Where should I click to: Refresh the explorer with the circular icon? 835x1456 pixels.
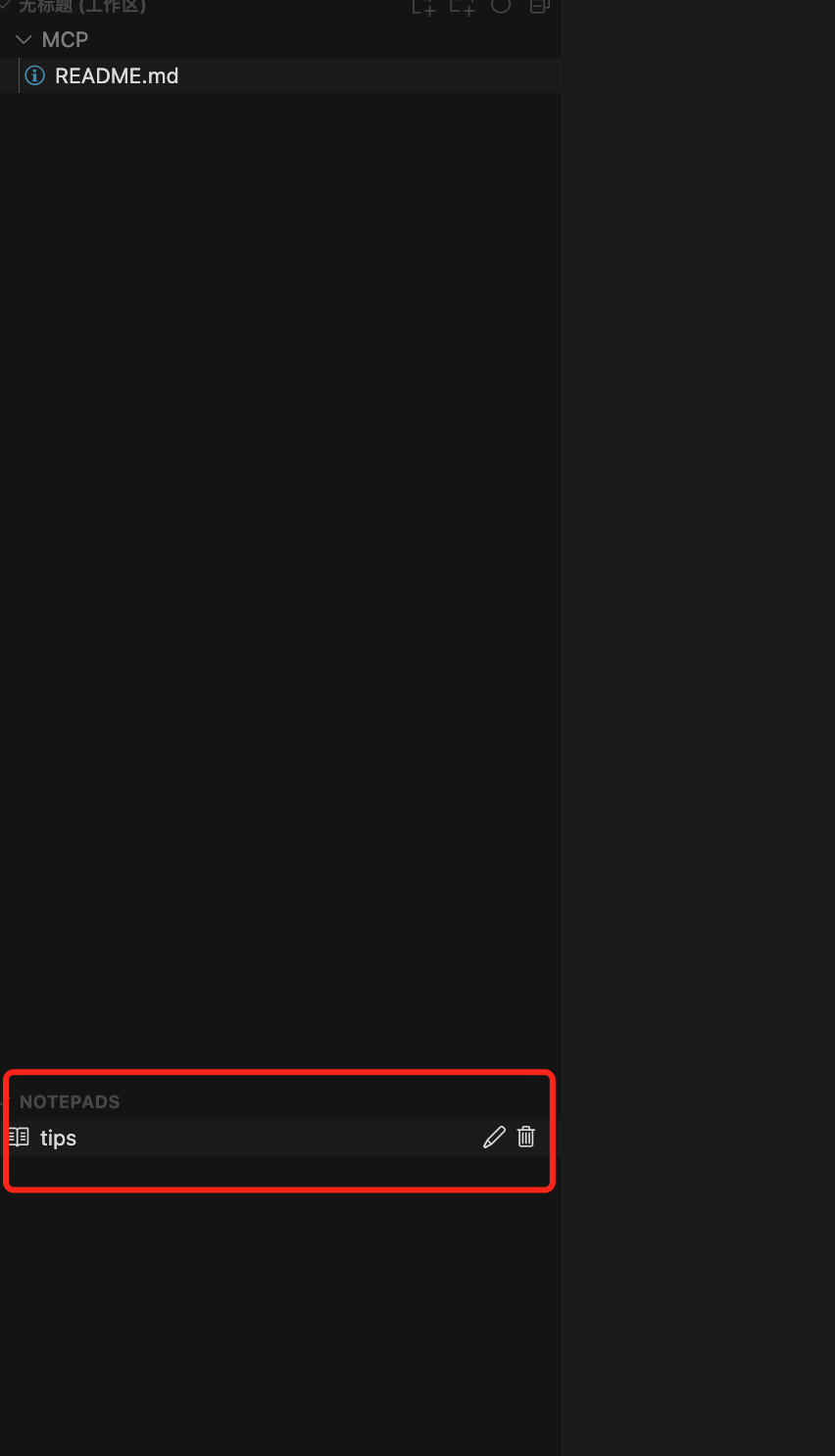501,5
